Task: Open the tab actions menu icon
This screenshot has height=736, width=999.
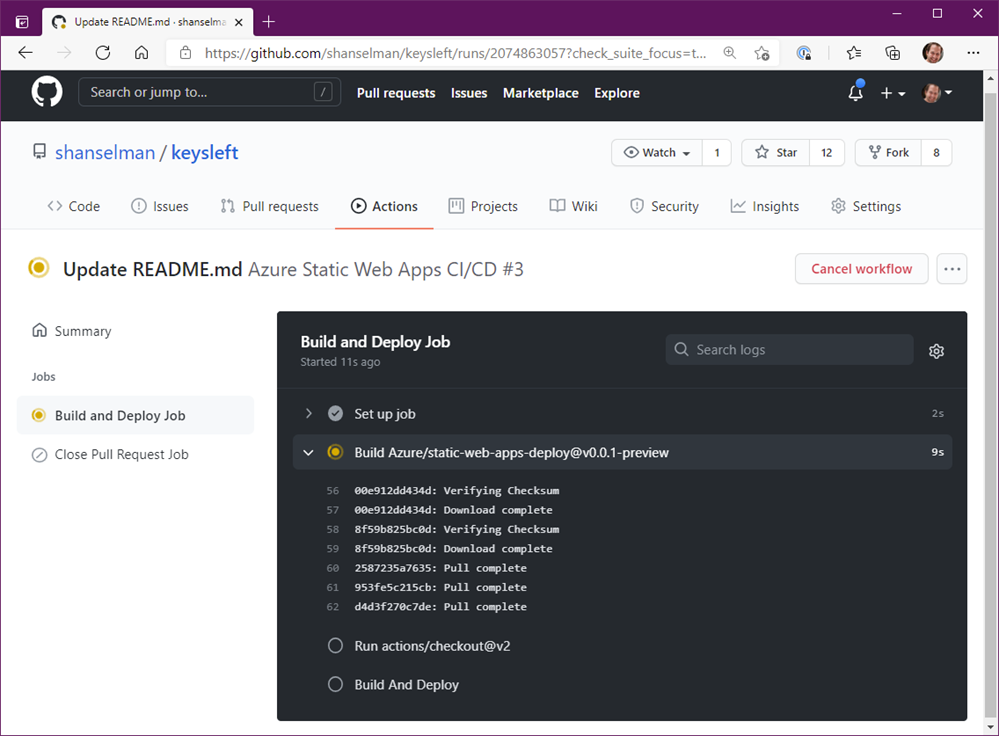Action: 22,22
